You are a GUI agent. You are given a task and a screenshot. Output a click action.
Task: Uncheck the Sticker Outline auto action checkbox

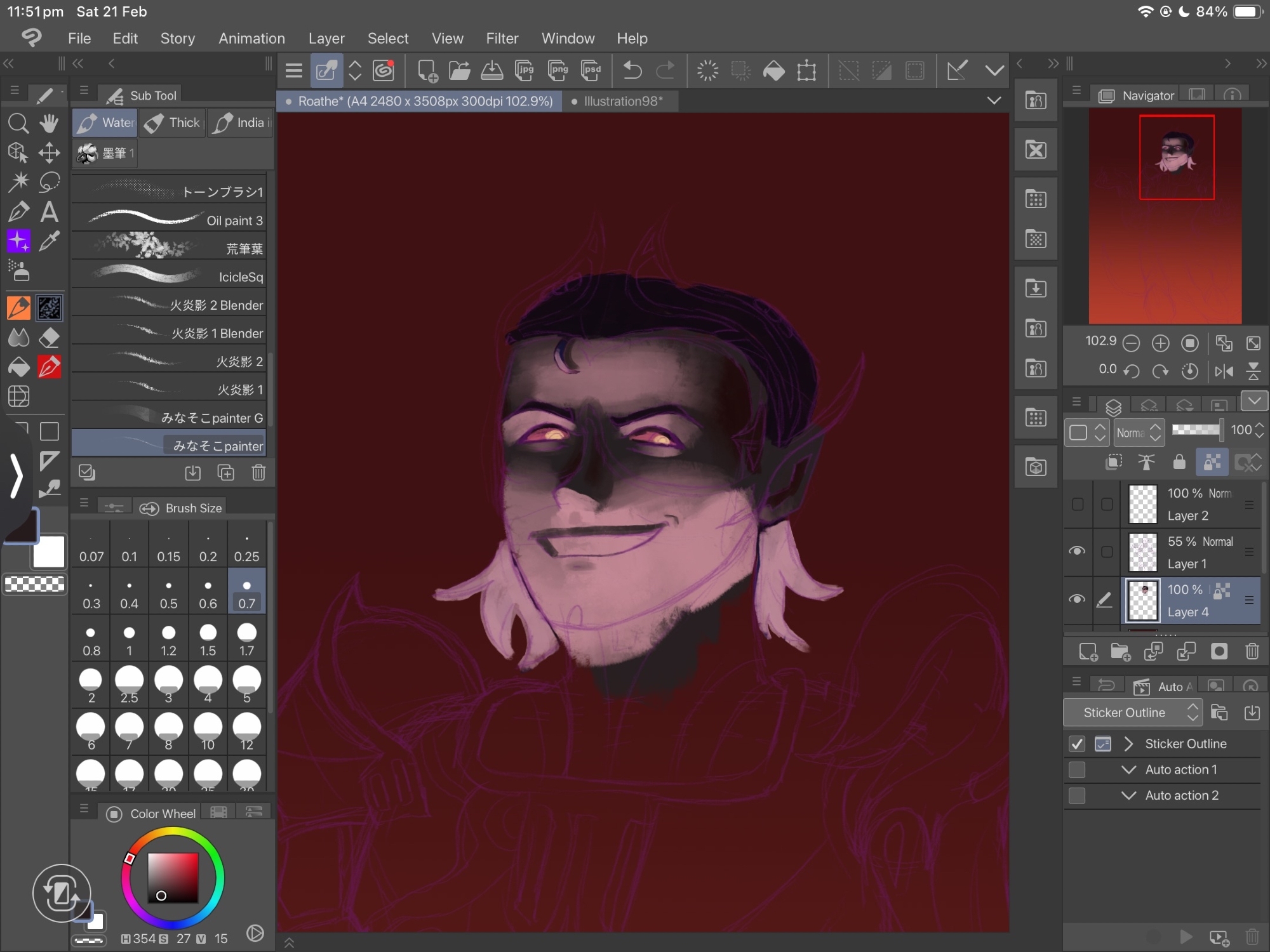click(x=1077, y=744)
